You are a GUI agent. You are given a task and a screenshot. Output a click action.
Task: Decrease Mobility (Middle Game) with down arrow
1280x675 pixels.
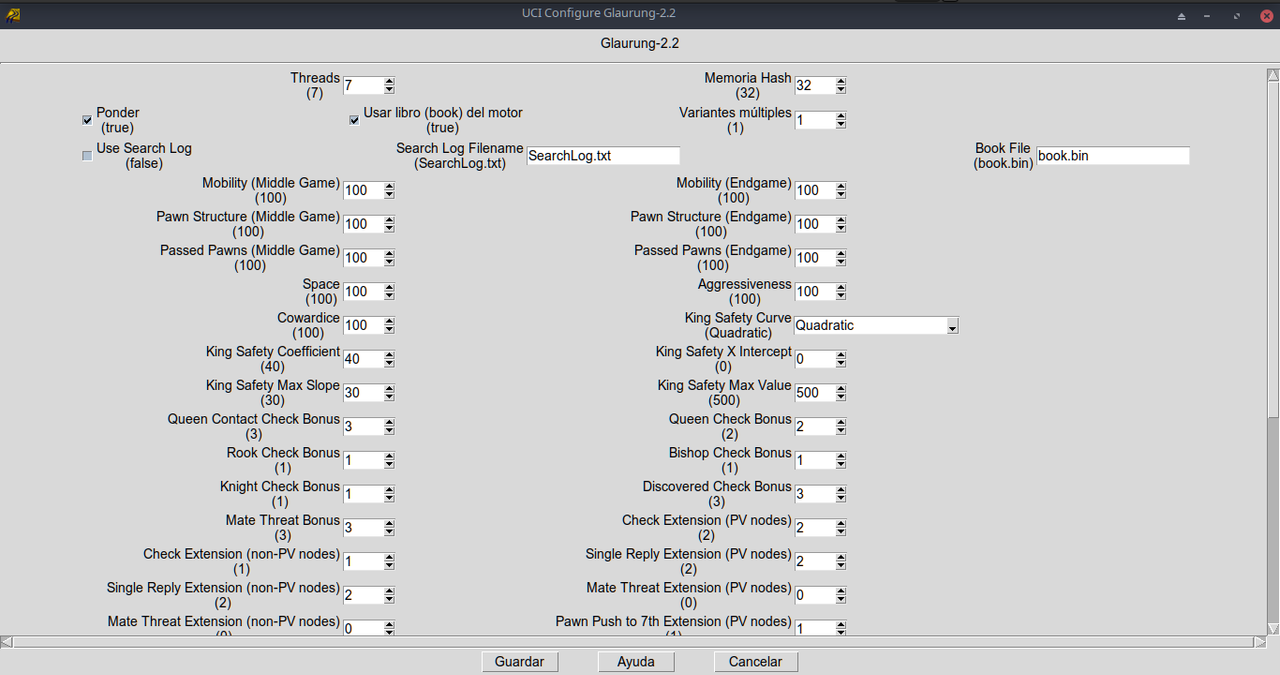pyautogui.click(x=390, y=195)
